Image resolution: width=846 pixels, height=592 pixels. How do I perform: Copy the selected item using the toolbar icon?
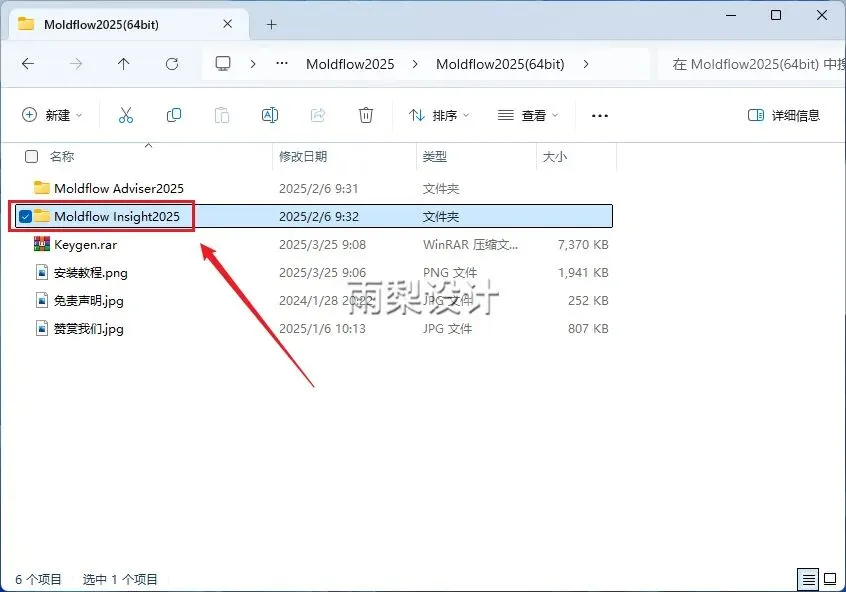click(174, 115)
